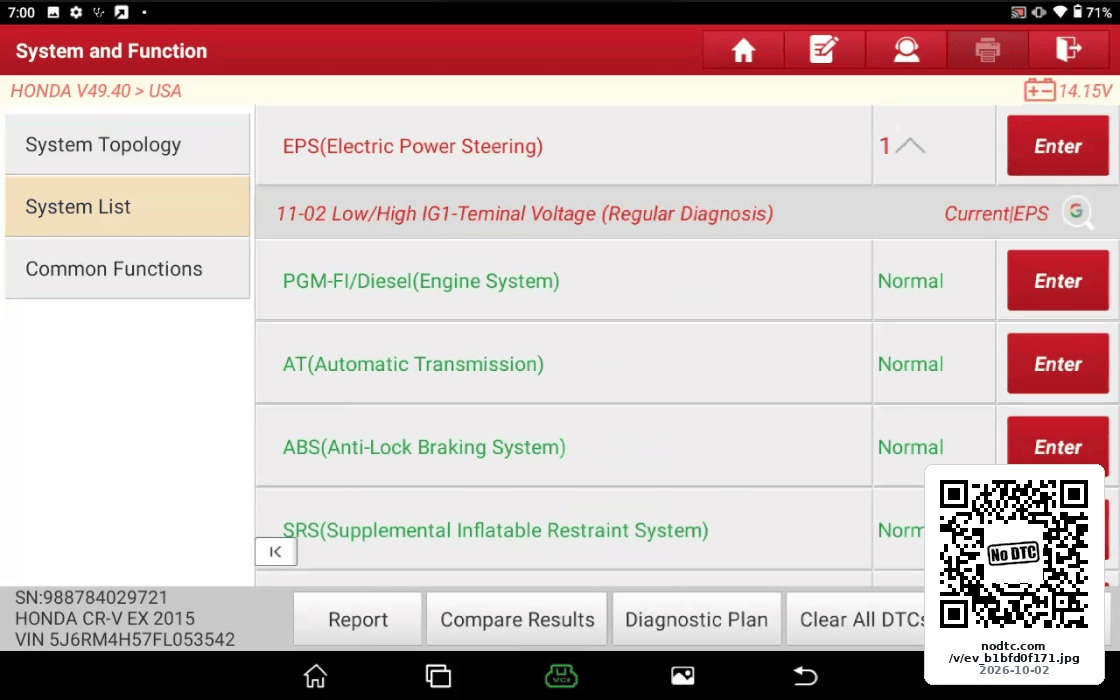This screenshot has height=700, width=1120.
Task: Click the SN:988784029721 serial number
Action: pos(91,597)
